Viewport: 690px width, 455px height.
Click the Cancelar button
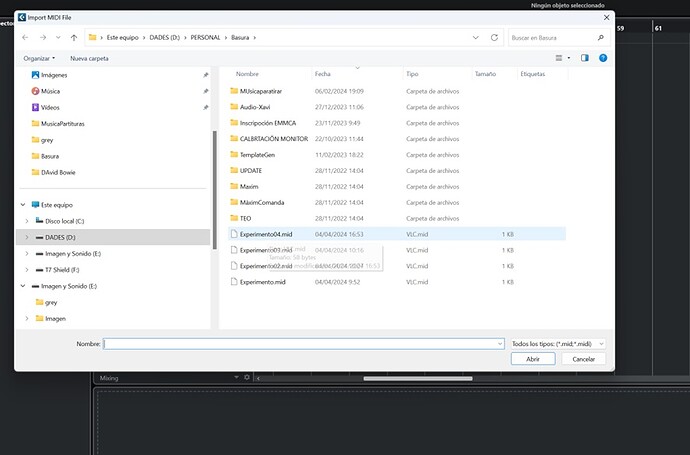(x=584, y=359)
